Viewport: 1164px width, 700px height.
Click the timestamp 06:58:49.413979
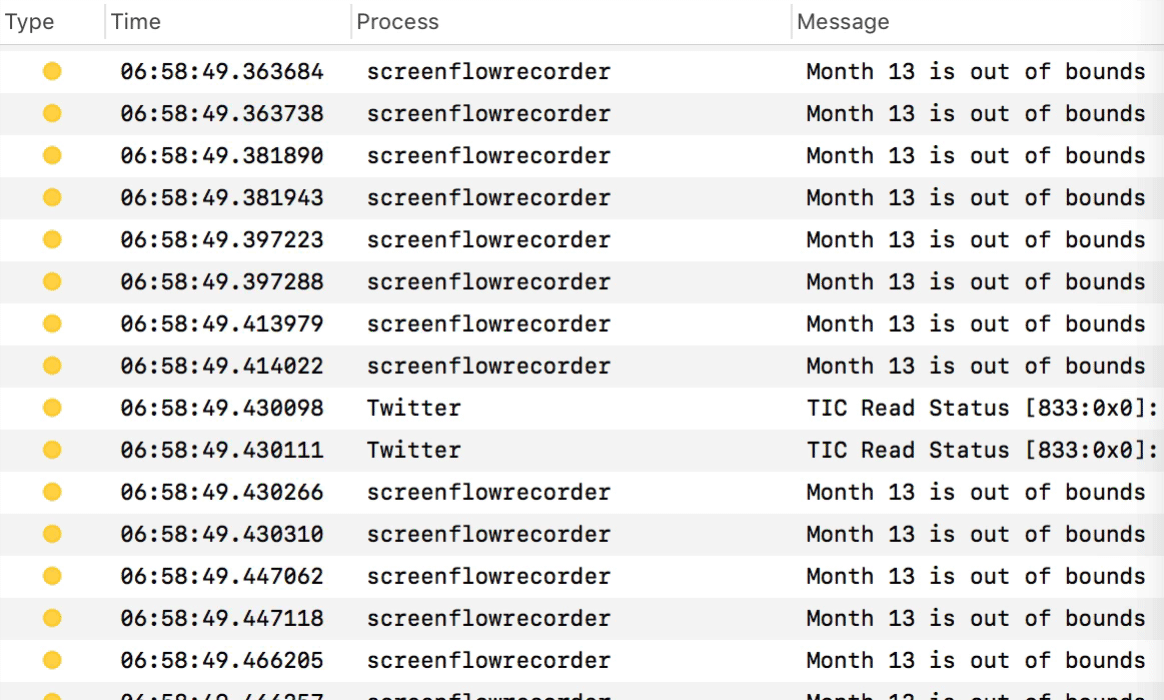click(222, 324)
